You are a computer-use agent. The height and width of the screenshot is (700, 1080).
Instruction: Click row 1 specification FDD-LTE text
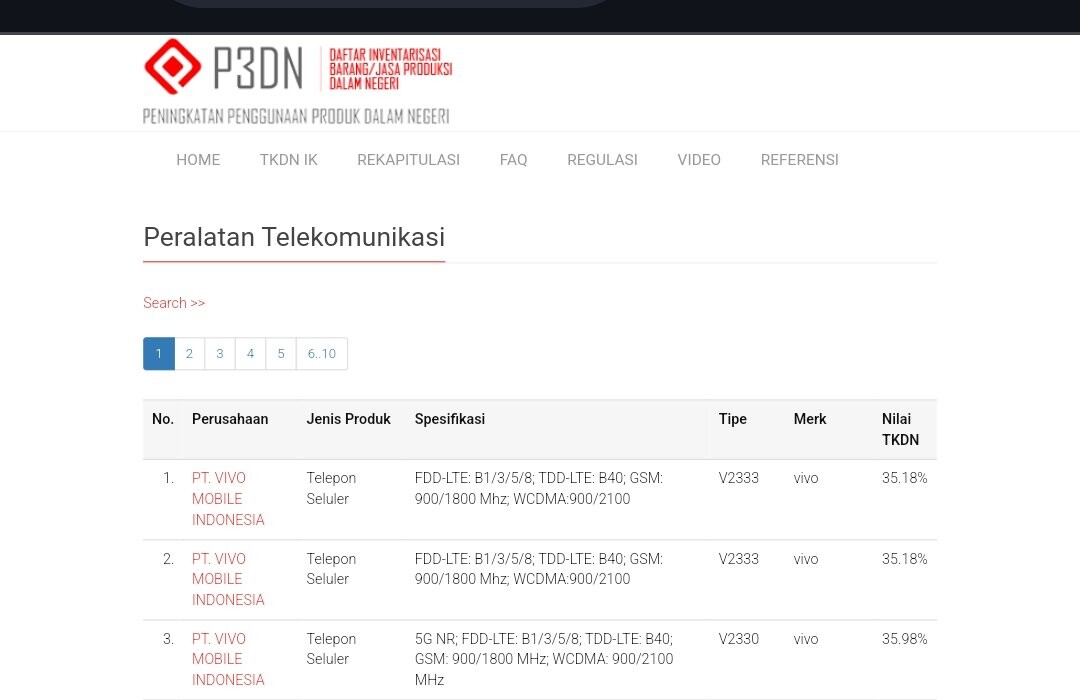(x=539, y=488)
